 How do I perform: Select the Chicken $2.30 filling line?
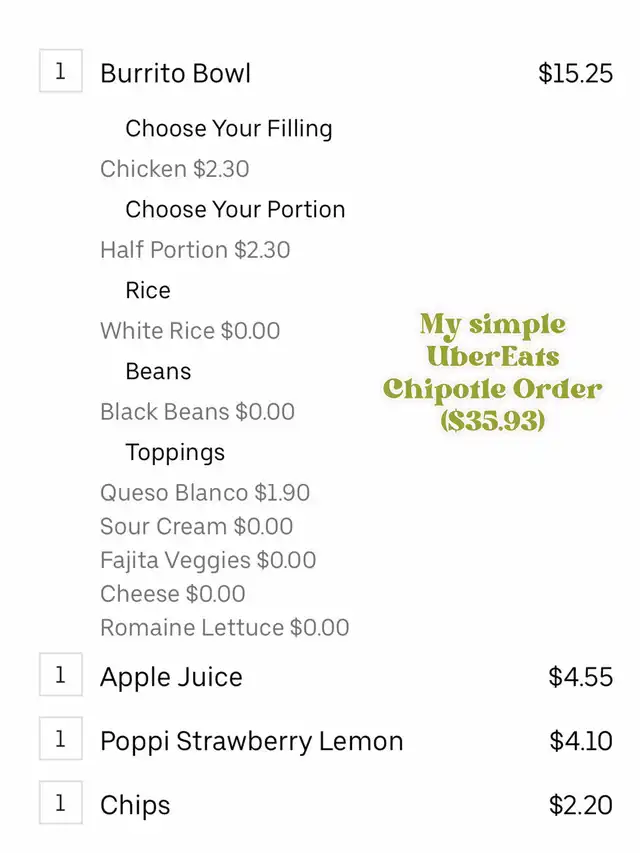[x=175, y=169]
